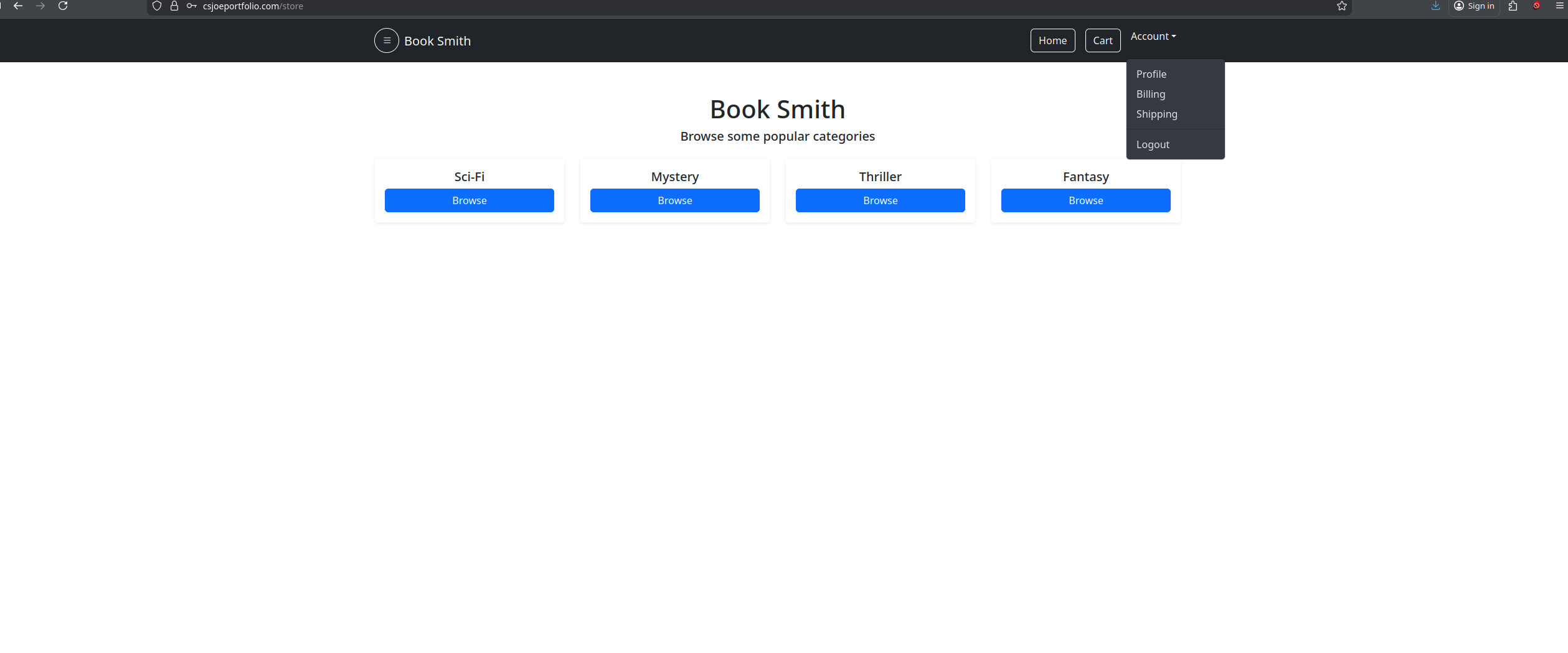Open the Cart from the navbar

(x=1102, y=40)
